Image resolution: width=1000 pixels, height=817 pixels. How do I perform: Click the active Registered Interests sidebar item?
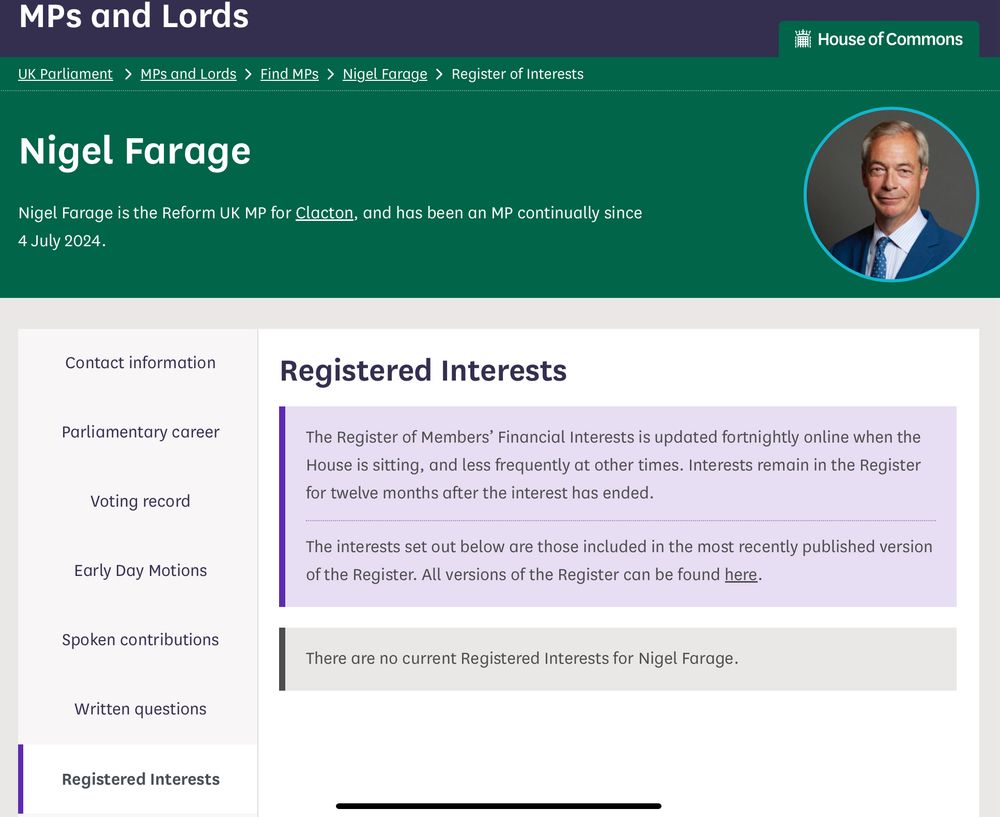coord(138,779)
